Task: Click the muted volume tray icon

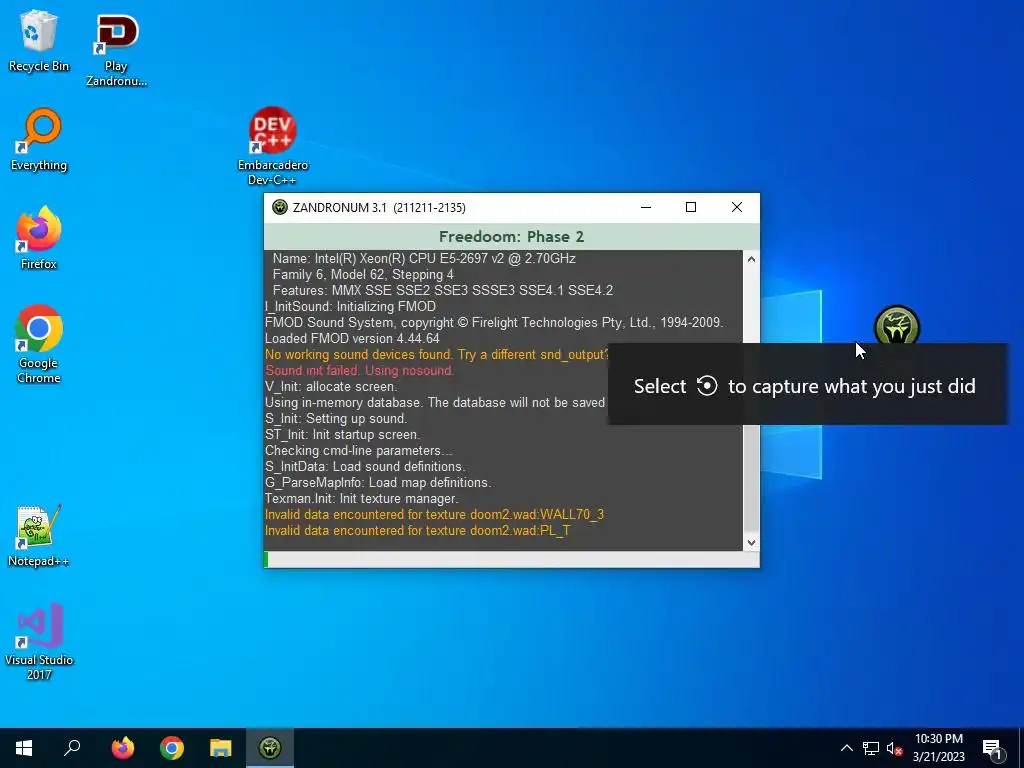Action: tap(894, 748)
